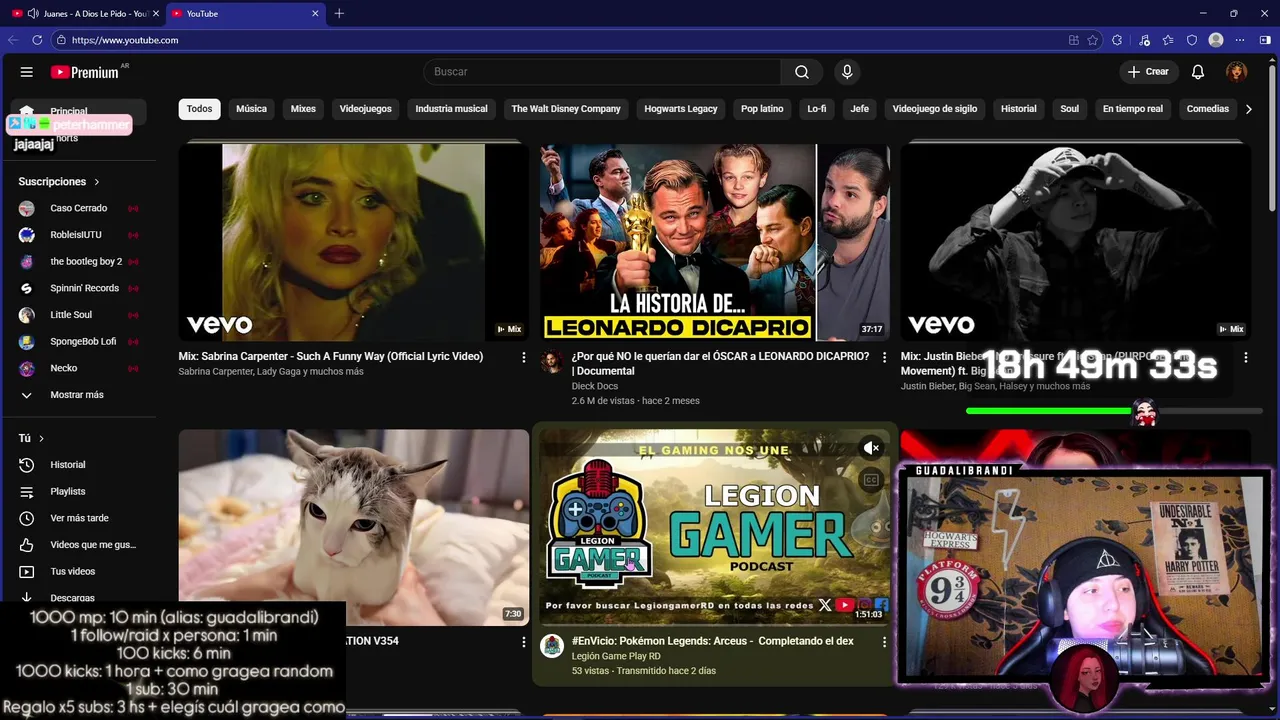Open Little Soul subscription channel
This screenshot has height=720, width=1280.
click(78, 315)
